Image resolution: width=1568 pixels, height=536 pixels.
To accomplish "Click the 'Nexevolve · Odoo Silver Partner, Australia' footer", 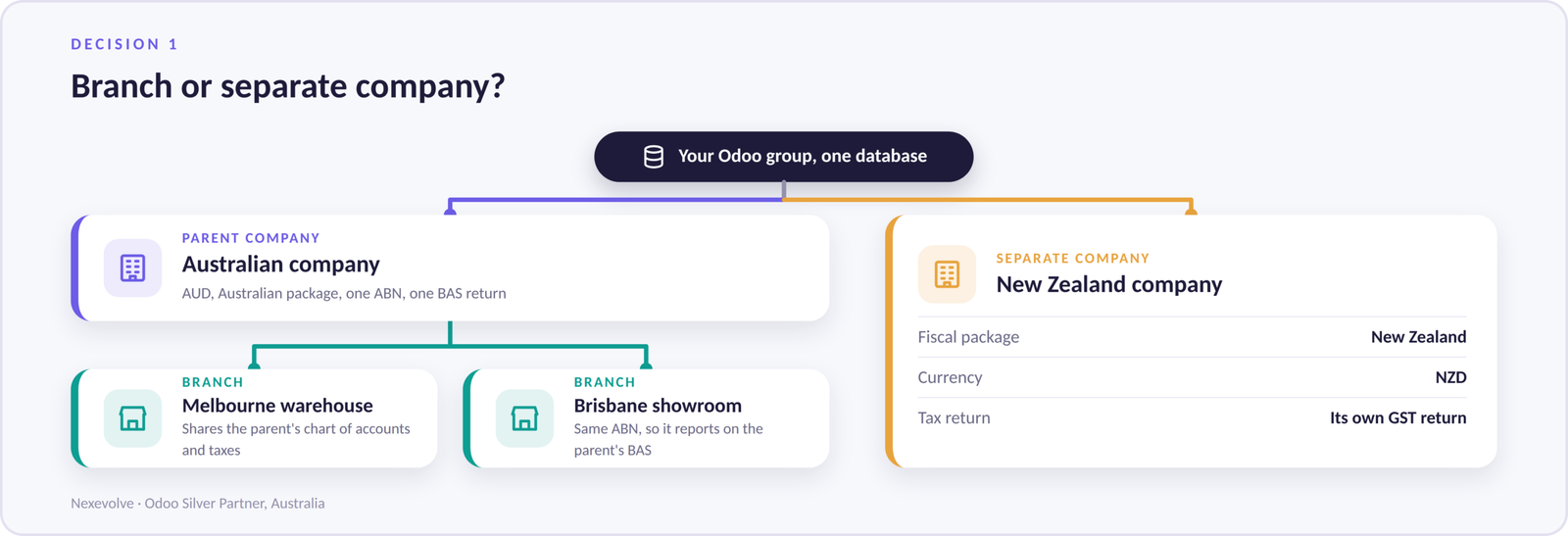I will [198, 503].
